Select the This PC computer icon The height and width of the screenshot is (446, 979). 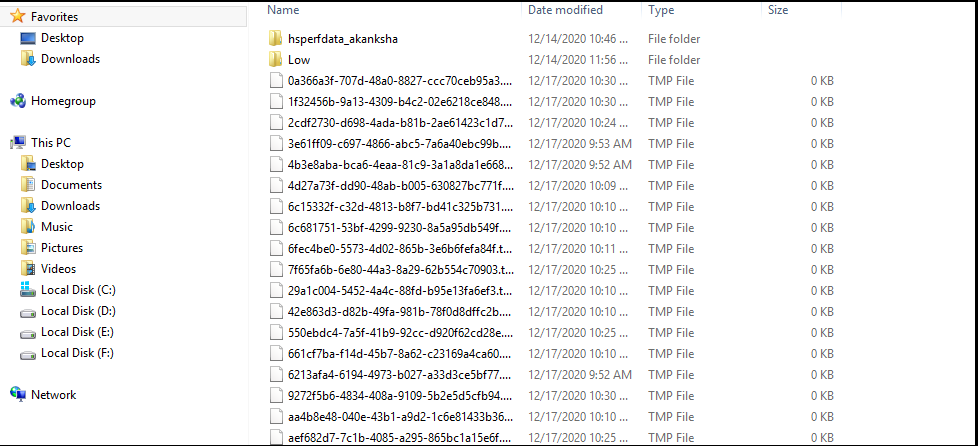18,143
